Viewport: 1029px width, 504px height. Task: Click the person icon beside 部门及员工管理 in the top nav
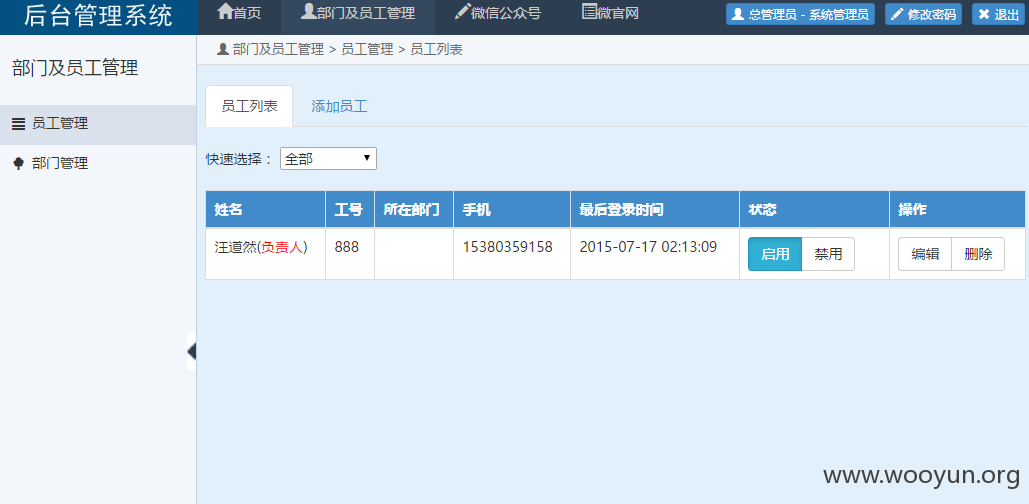(x=308, y=11)
